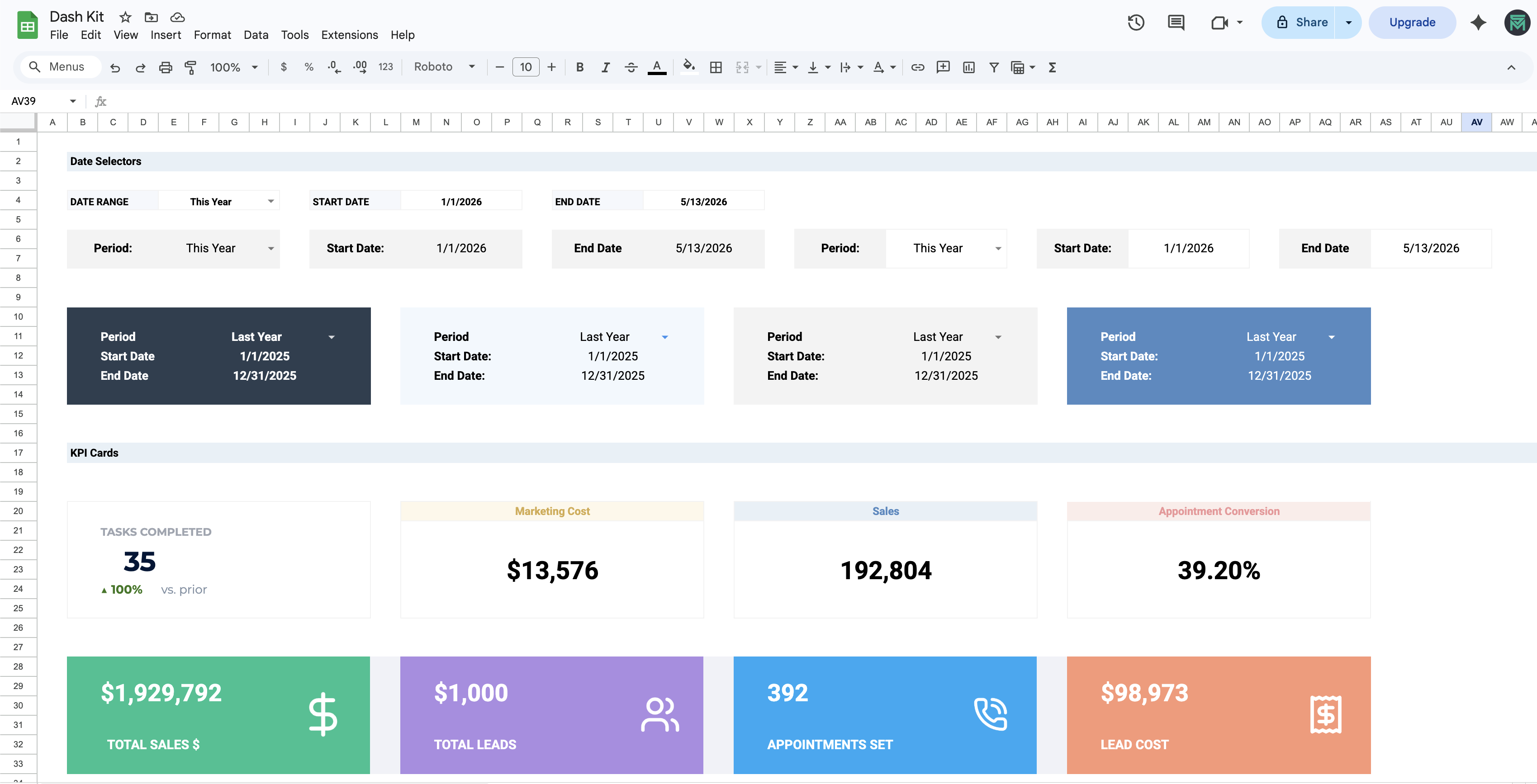Open version history clock icon
Viewport: 1537px width, 784px height.
click(1136, 23)
